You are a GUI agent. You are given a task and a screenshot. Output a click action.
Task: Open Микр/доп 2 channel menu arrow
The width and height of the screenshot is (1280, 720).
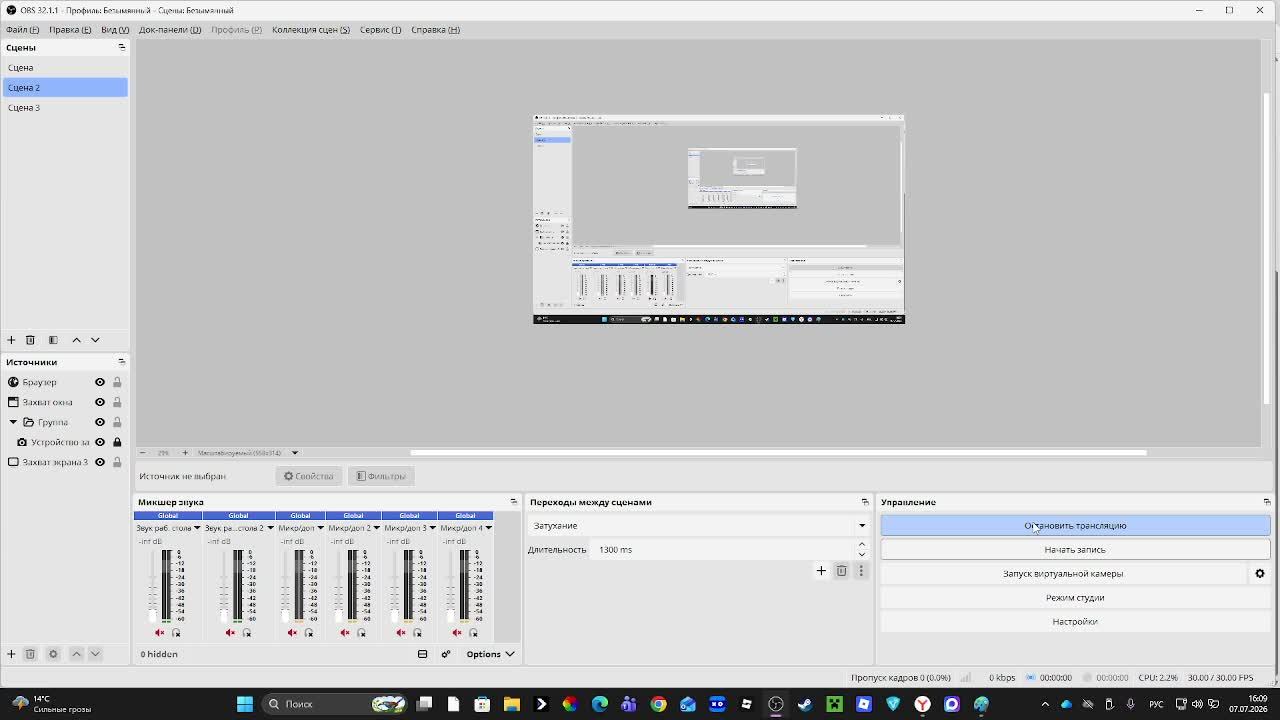click(376, 528)
